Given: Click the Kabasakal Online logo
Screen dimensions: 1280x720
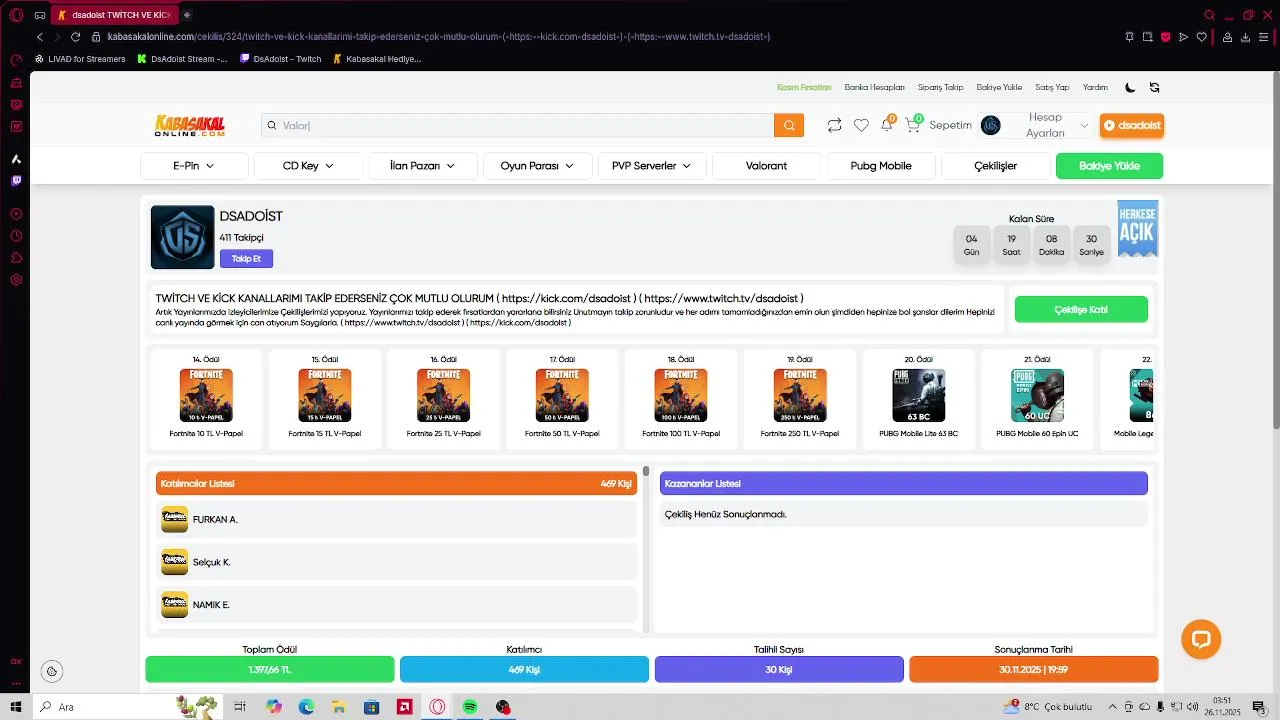Looking at the screenshot, I should 190,125.
